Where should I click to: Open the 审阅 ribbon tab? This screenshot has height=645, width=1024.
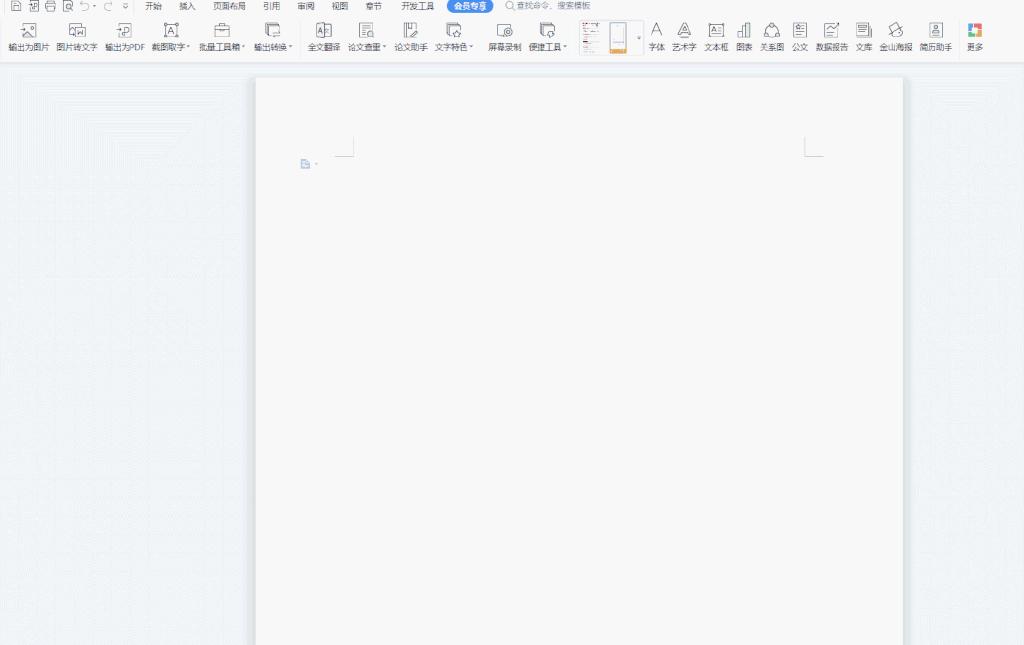pos(305,6)
